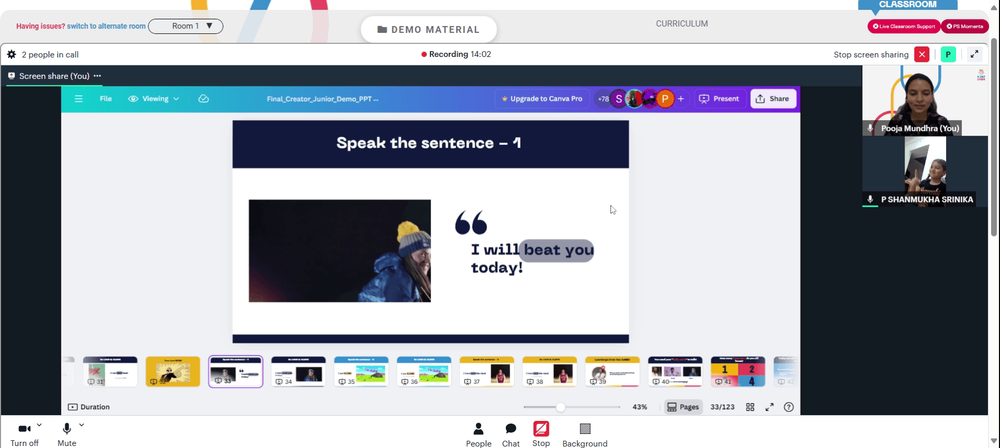Image resolution: width=1000 pixels, height=448 pixels.
Task: Click the expand call window icon
Action: click(975, 54)
